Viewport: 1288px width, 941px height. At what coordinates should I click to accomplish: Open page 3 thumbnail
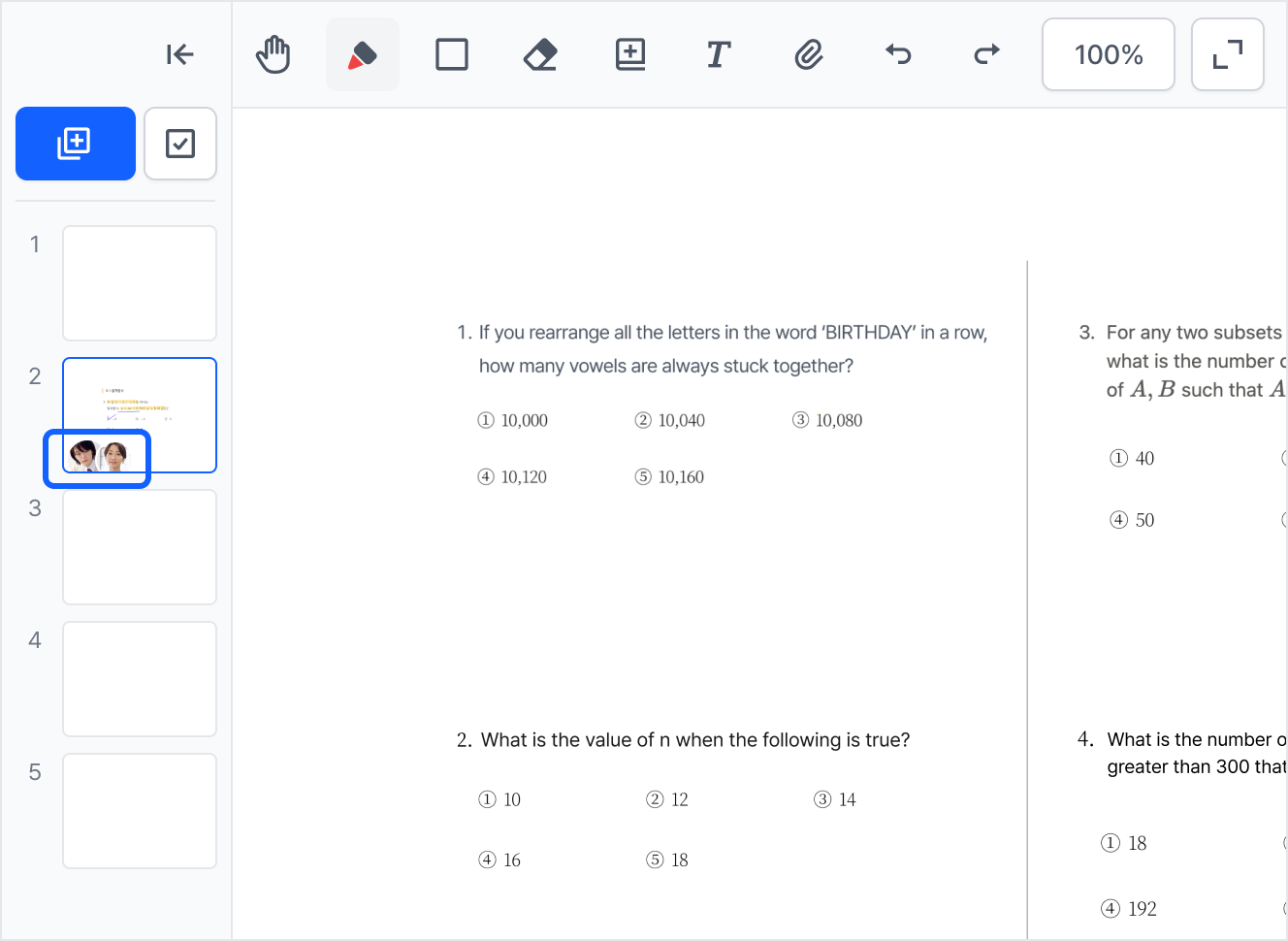tap(140, 547)
